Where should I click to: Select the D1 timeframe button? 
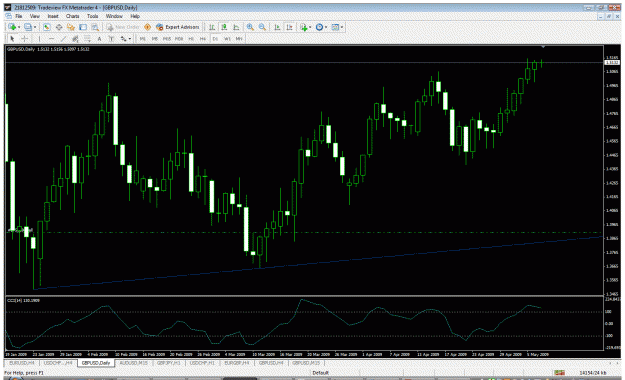215,39
